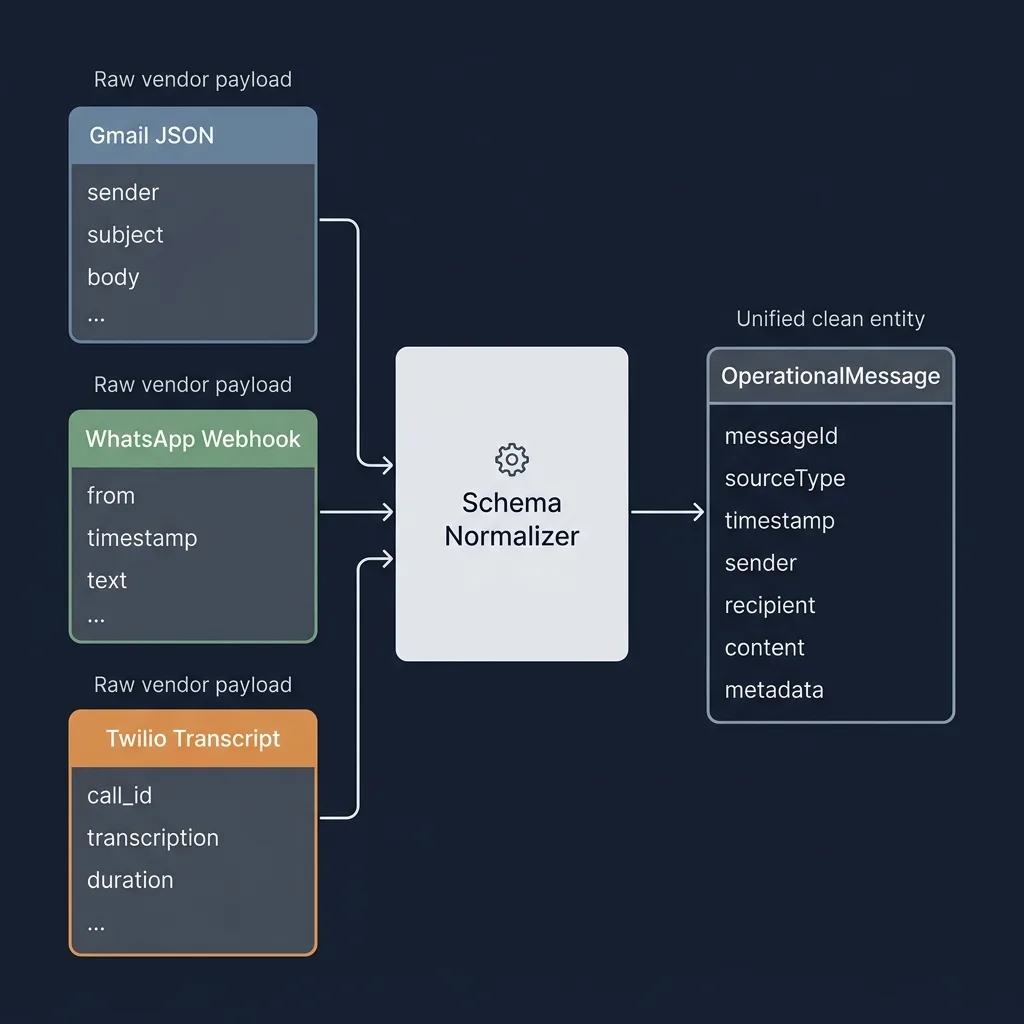The image size is (1024, 1024).
Task: Select the OperationalMessage header
Action: (831, 376)
